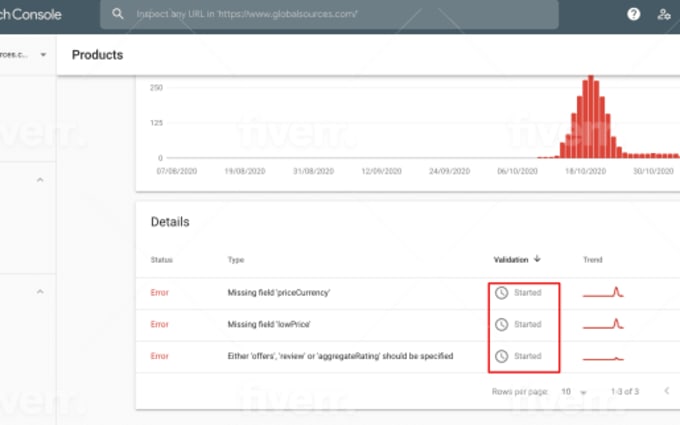Click the clock icon in aggregateRating row
Image resolution: width=680 pixels, height=425 pixels.
point(502,356)
